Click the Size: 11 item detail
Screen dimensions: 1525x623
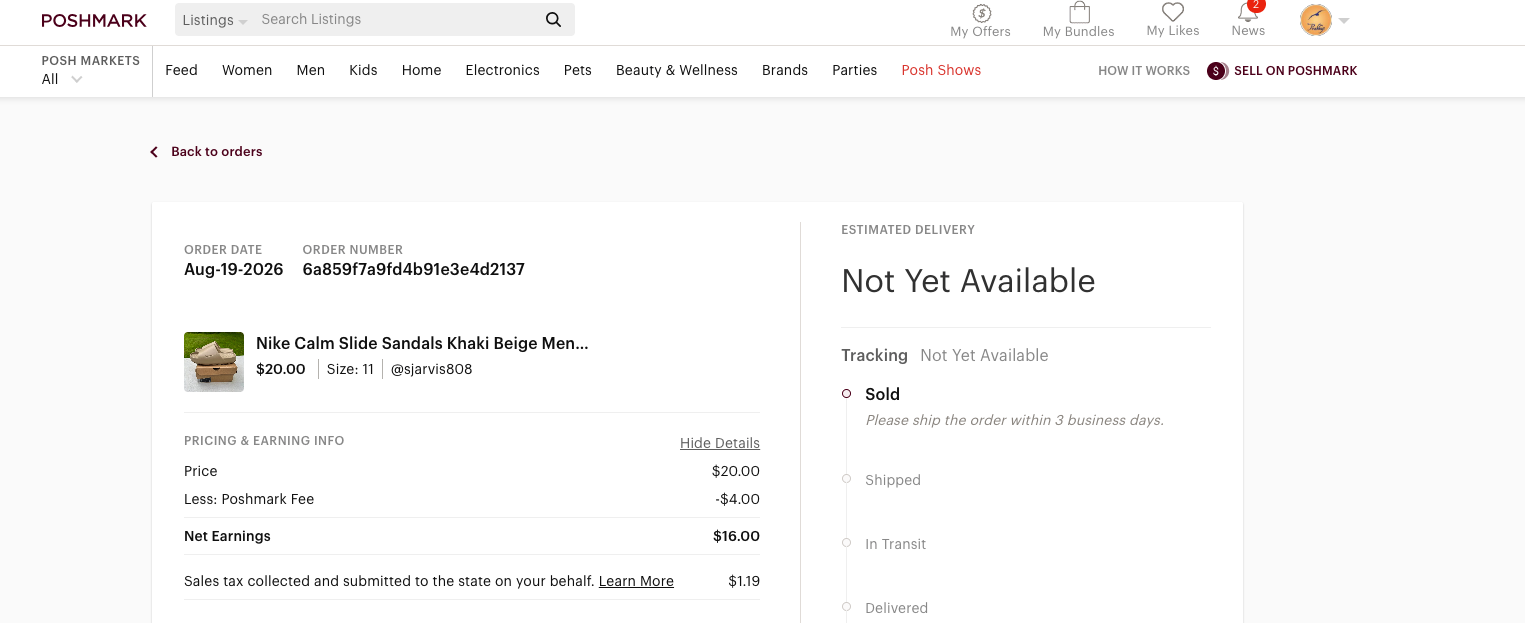click(x=350, y=369)
